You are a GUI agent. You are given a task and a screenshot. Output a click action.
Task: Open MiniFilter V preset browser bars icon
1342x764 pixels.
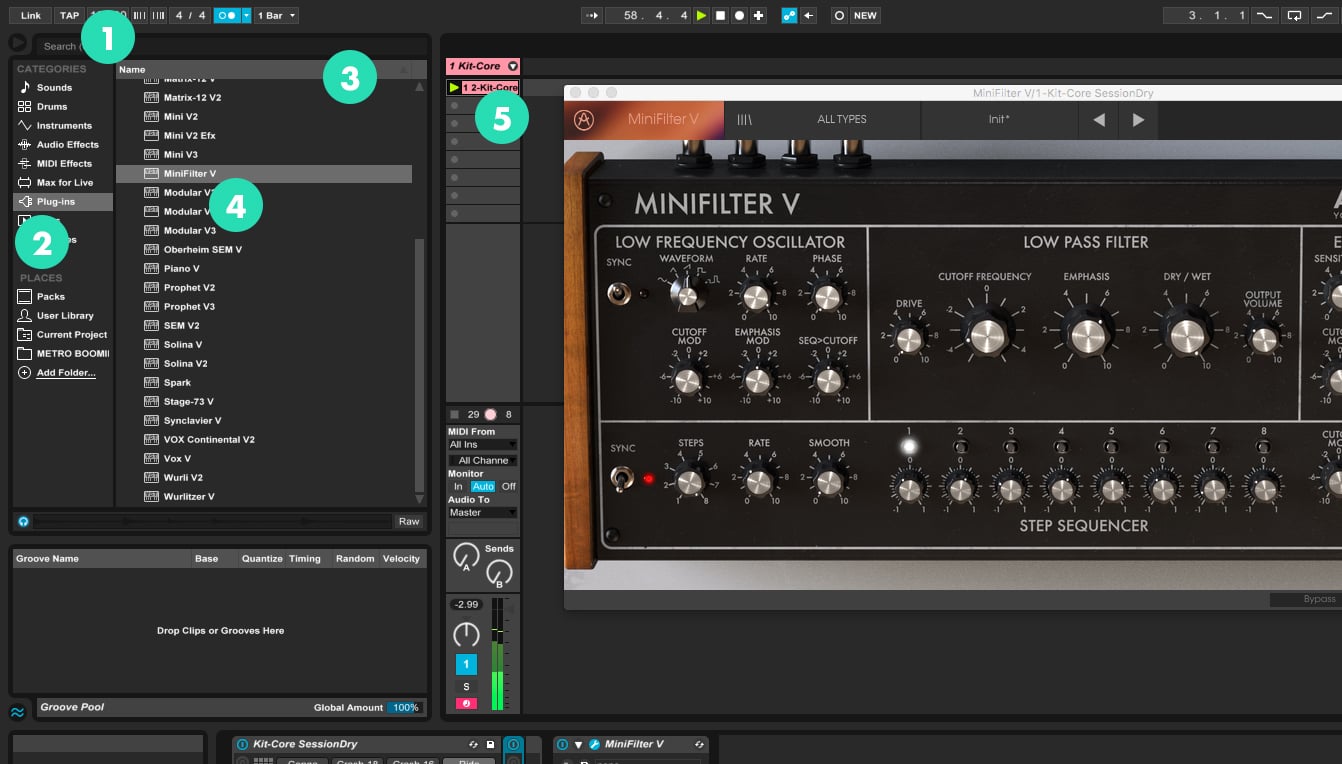745,119
